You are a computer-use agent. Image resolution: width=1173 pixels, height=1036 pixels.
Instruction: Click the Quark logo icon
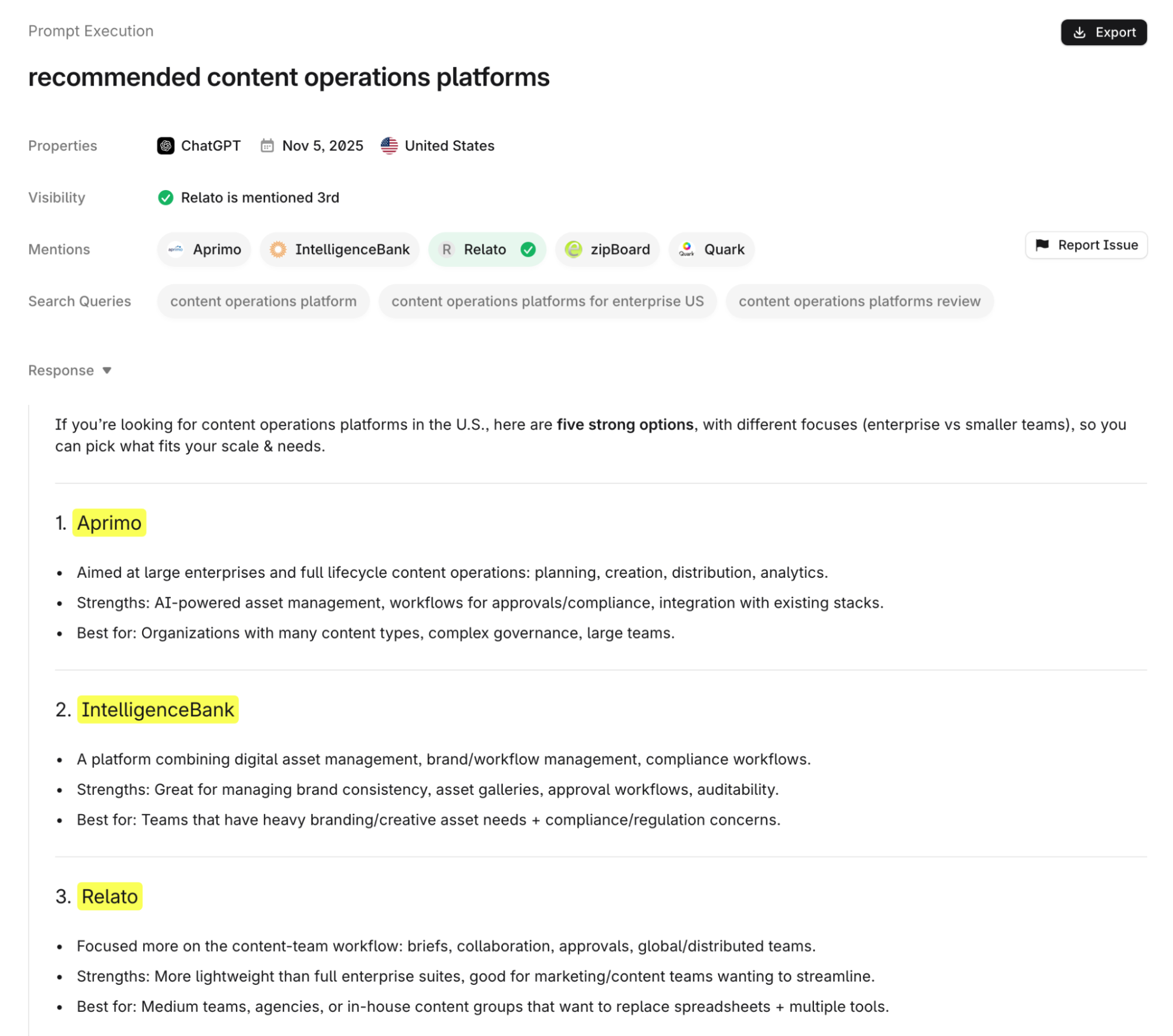(687, 249)
